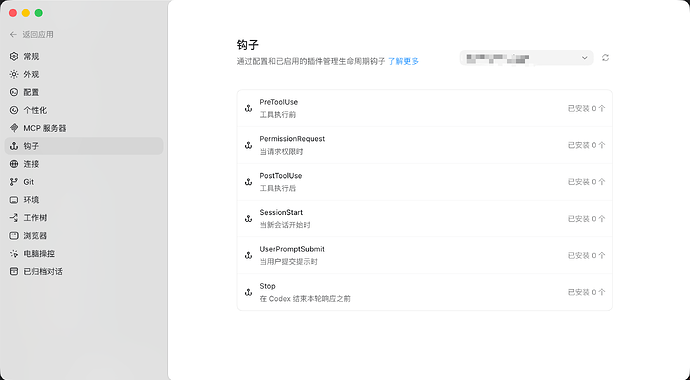
Task: Click the anchor icon in PreToolUse row
Action: (x=249, y=108)
